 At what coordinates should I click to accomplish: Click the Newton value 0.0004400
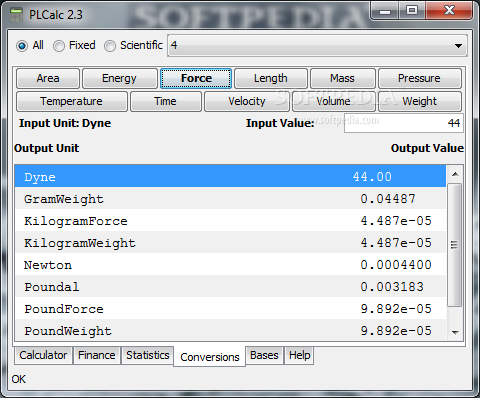pyautogui.click(x=396, y=265)
